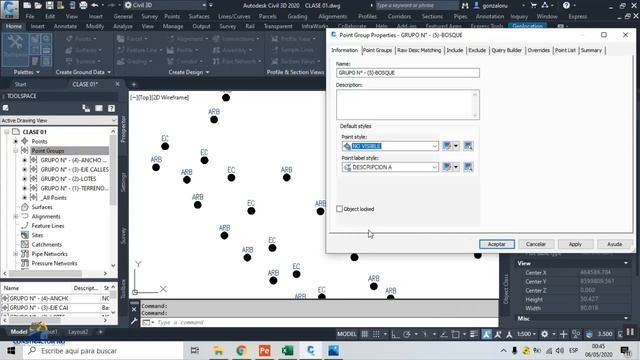Click the Undo arrow in quick access toolbar
640x360 pixels.
[x=95, y=5]
